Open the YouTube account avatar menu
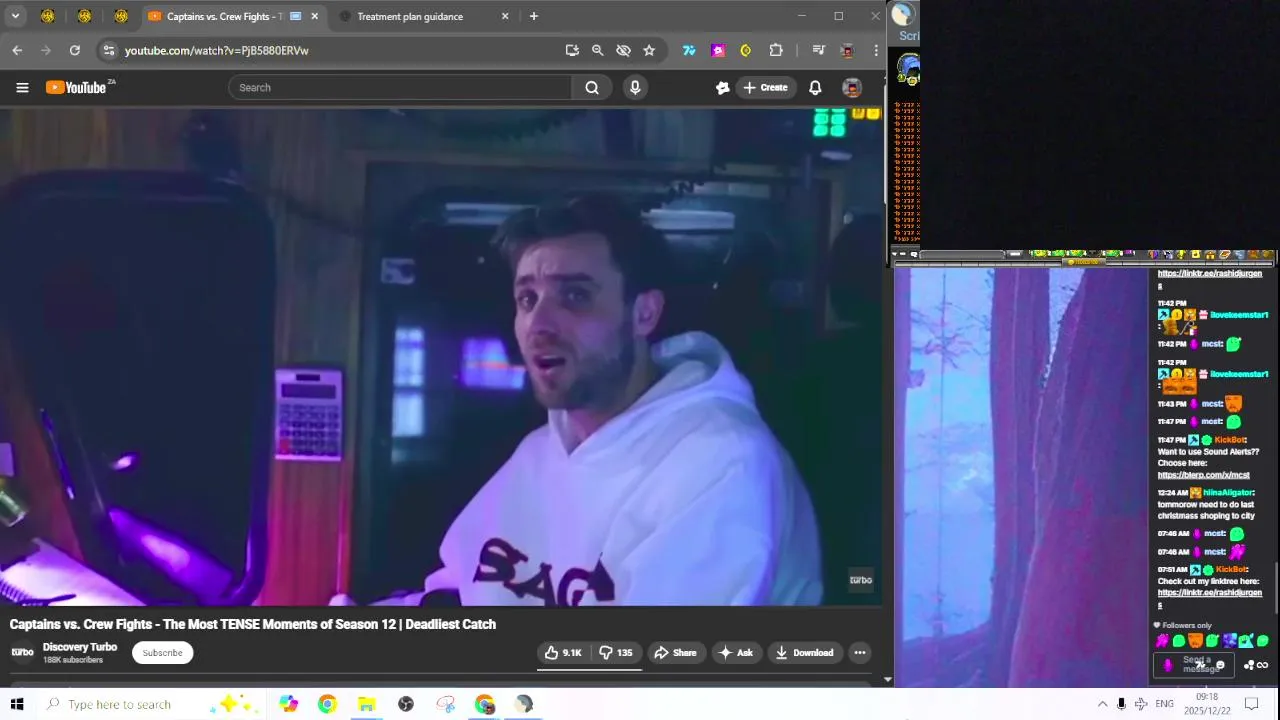Image resolution: width=1280 pixels, height=720 pixels. click(x=852, y=87)
